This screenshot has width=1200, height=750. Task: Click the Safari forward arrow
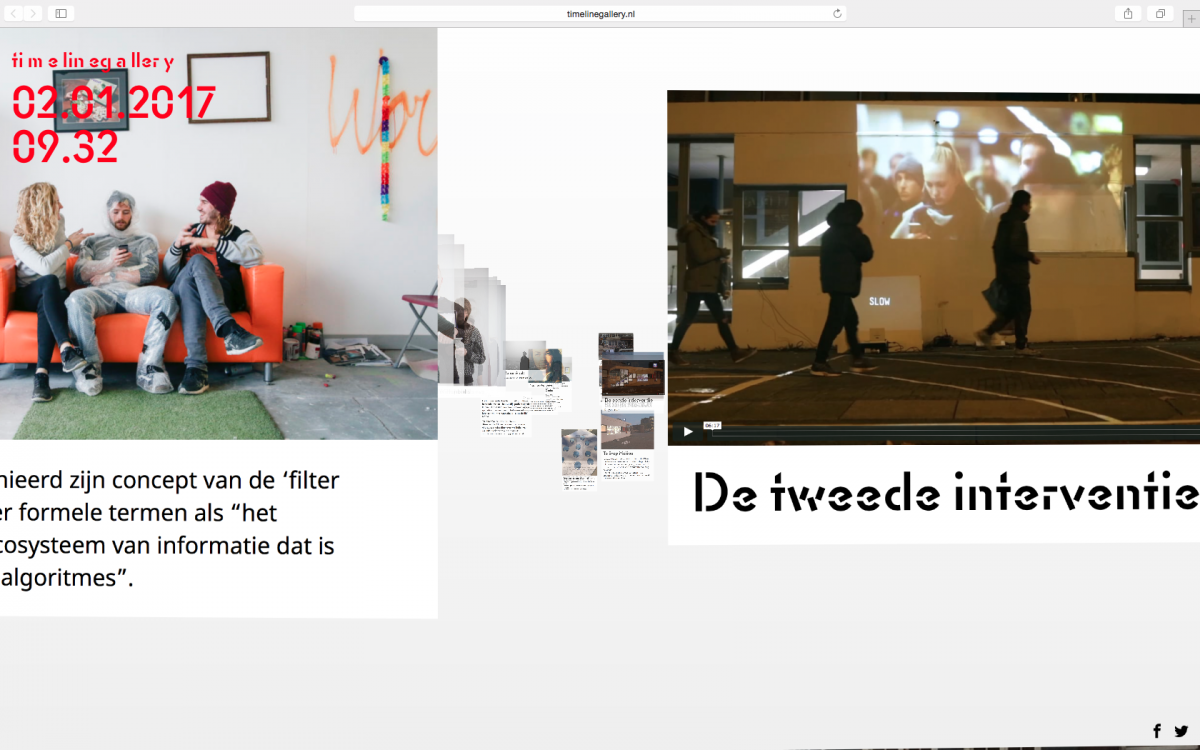point(34,13)
